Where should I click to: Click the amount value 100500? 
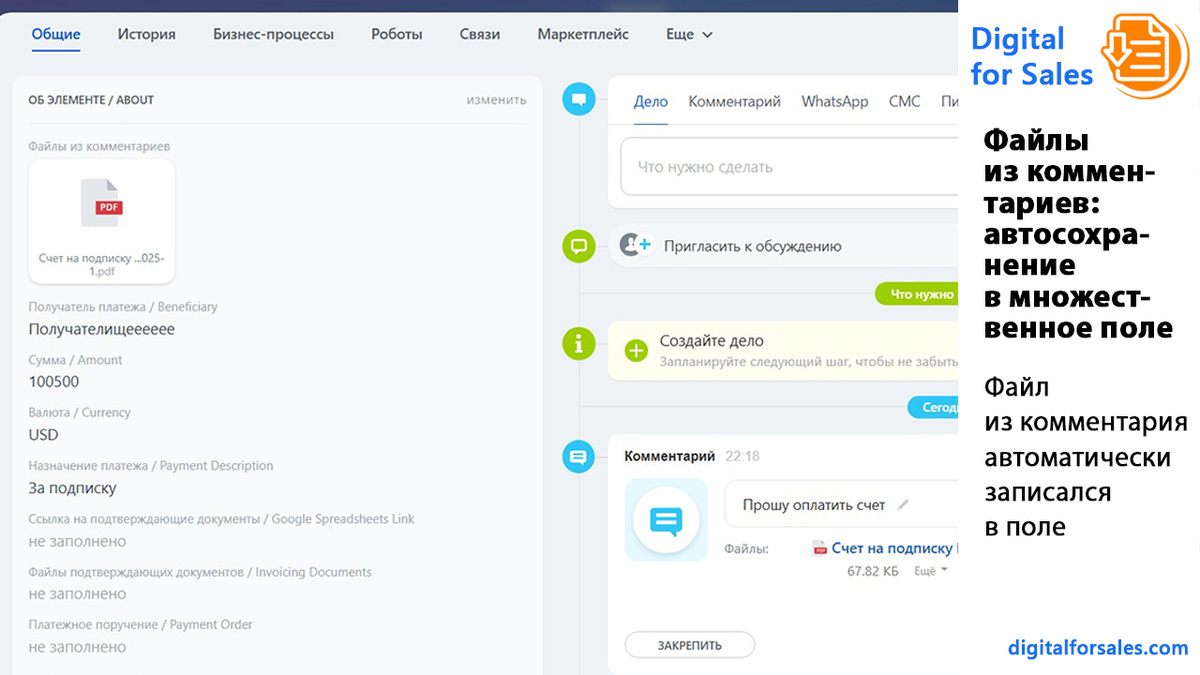(54, 382)
